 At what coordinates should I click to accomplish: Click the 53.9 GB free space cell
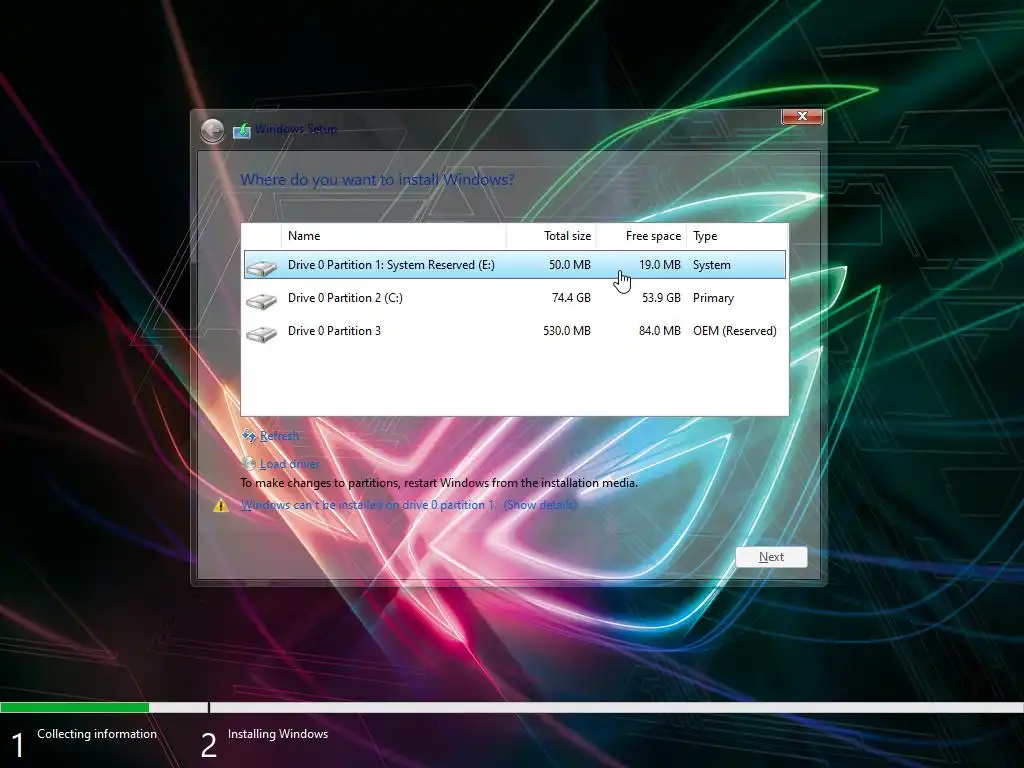(x=661, y=298)
